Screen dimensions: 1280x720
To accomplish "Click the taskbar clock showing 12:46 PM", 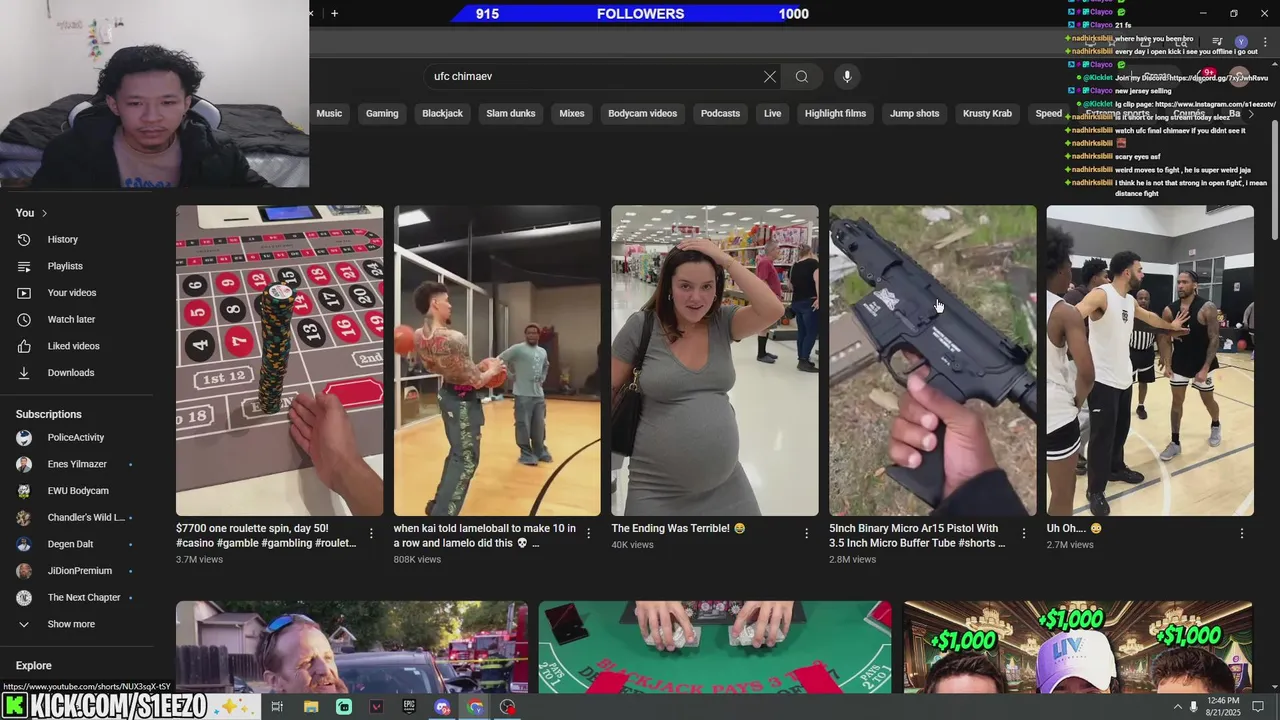I will coord(1223,707).
